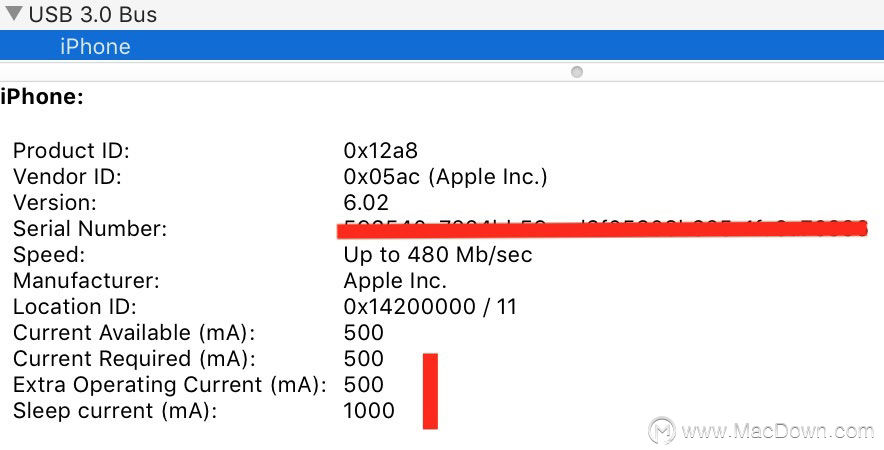The image size is (884, 450).
Task: Click the Product ID value 0x12a8
Action: coord(381,151)
